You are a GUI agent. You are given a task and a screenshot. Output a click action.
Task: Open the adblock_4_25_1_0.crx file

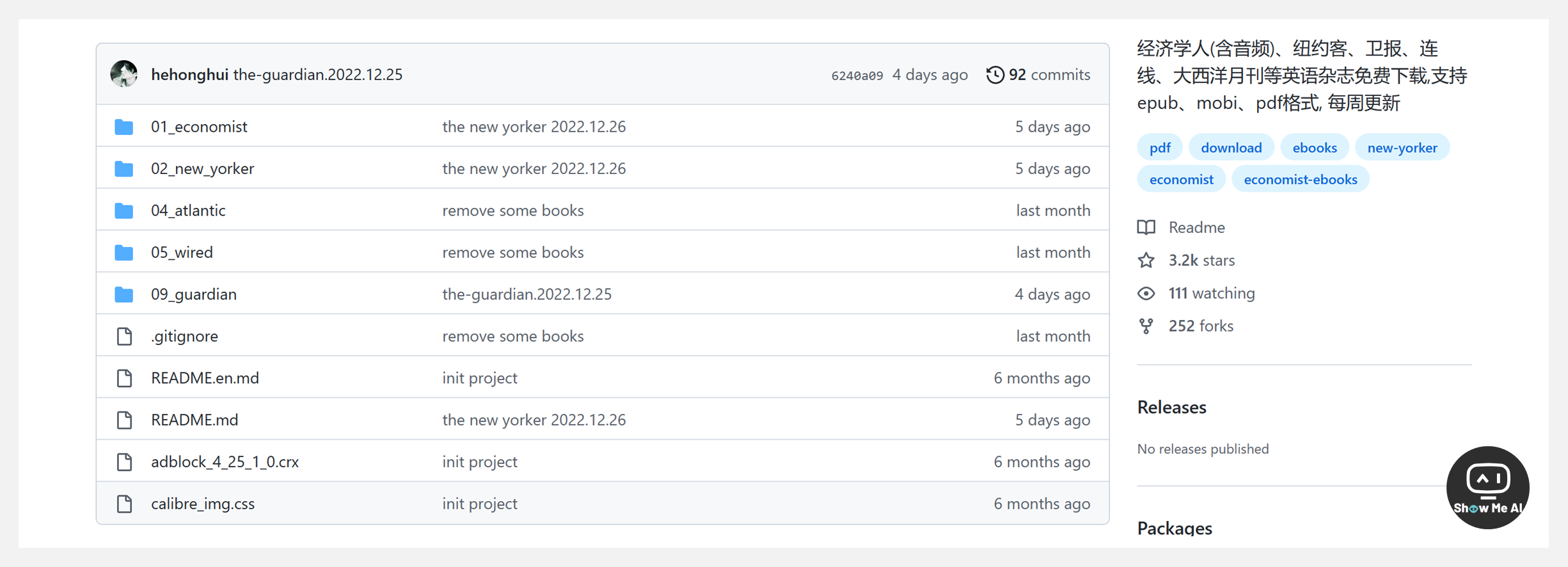coord(225,462)
